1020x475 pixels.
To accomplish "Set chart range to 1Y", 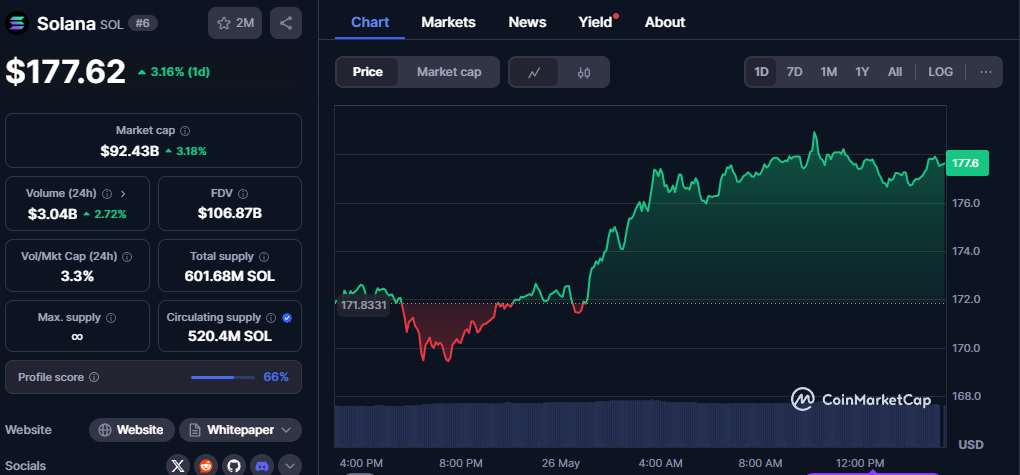I will coord(862,72).
